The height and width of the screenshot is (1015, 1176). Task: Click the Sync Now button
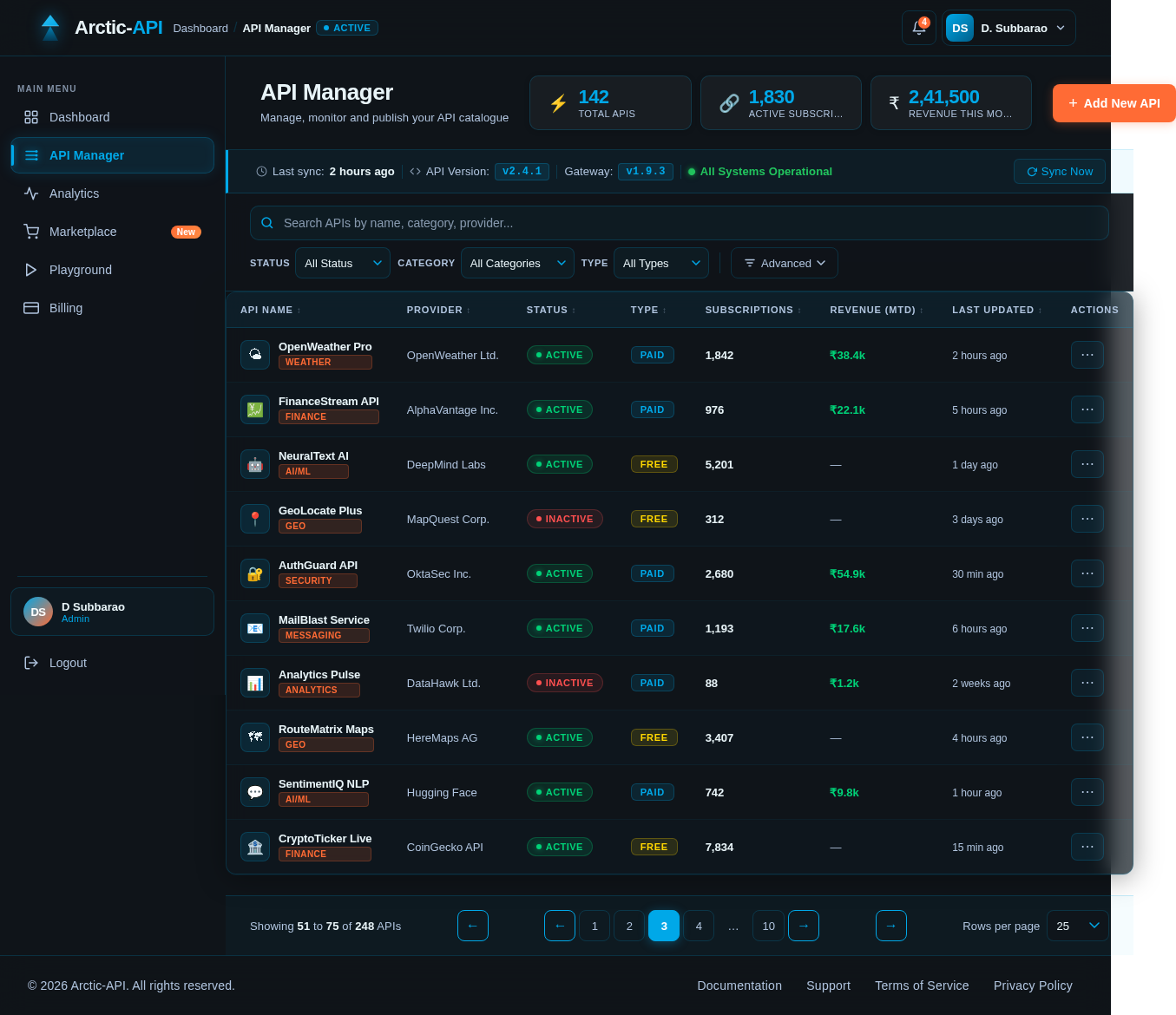pyautogui.click(x=1060, y=172)
